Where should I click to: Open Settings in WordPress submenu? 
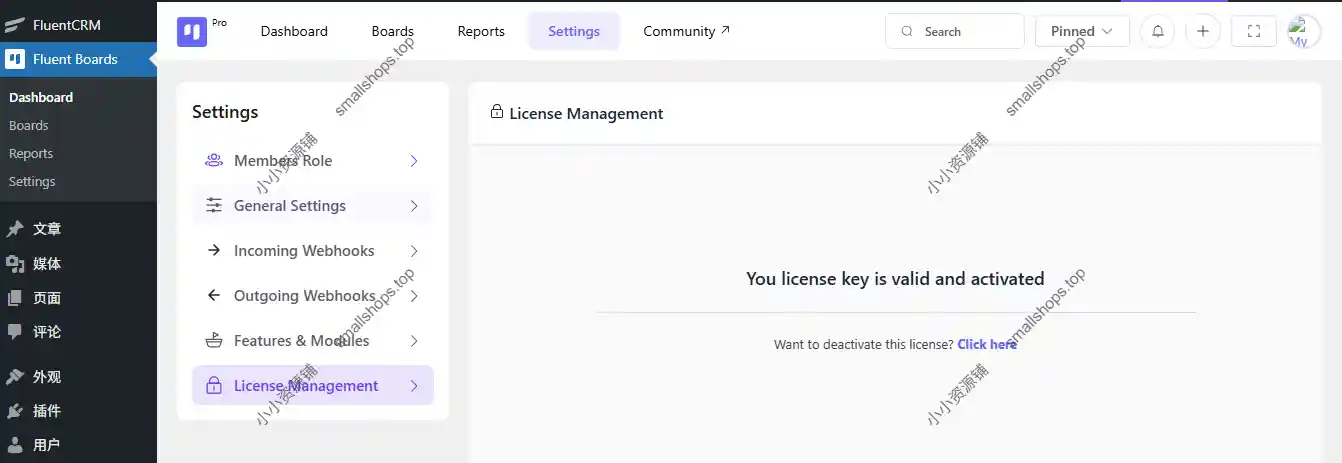32,181
